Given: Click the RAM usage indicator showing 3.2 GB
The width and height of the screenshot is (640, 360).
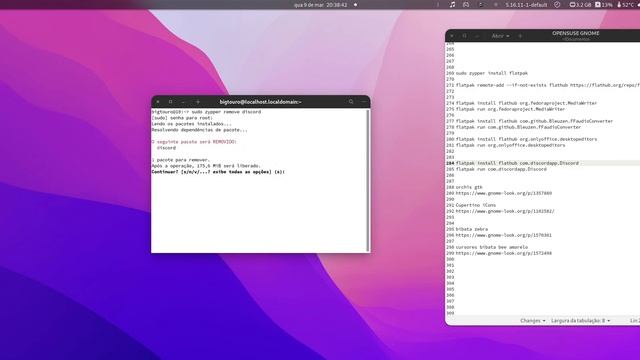Looking at the screenshot, I should (580, 4).
